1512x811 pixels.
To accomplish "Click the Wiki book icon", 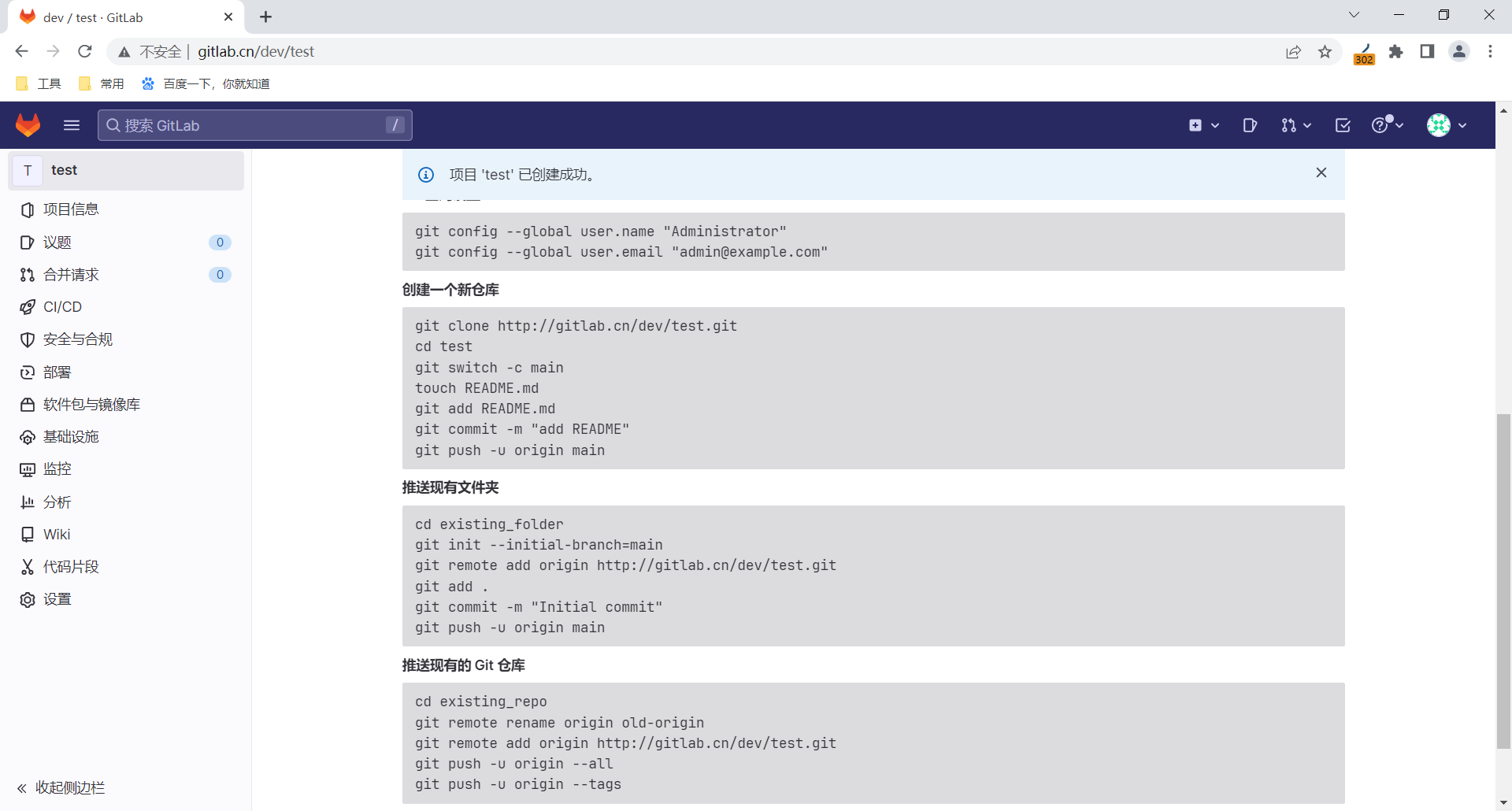I will point(28,535).
